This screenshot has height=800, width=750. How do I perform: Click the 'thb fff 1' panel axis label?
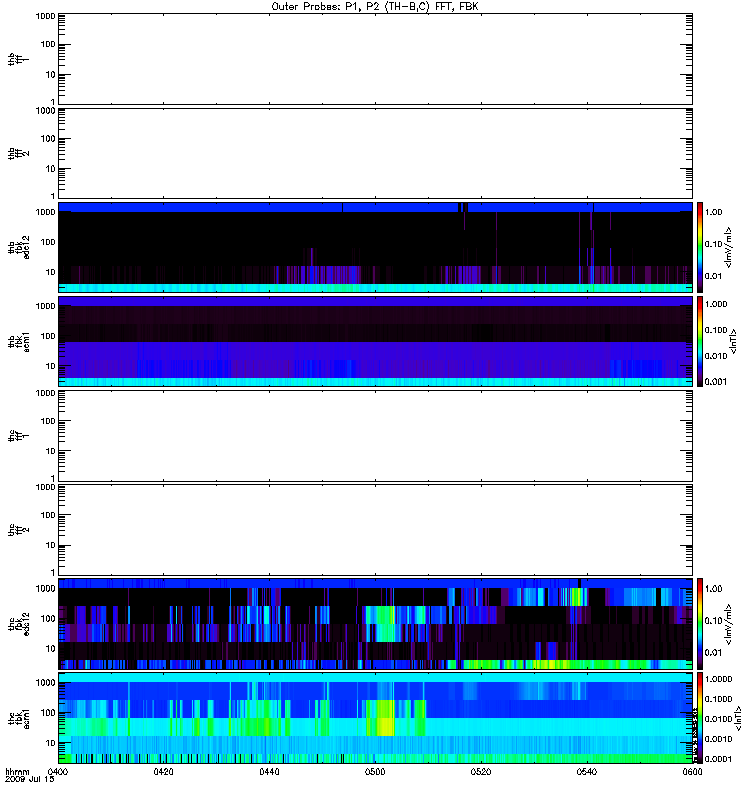point(18,59)
